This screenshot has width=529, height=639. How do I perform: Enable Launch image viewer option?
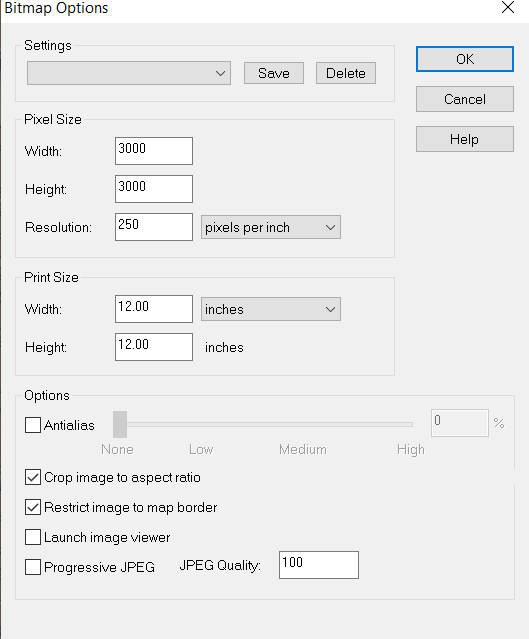[33, 537]
